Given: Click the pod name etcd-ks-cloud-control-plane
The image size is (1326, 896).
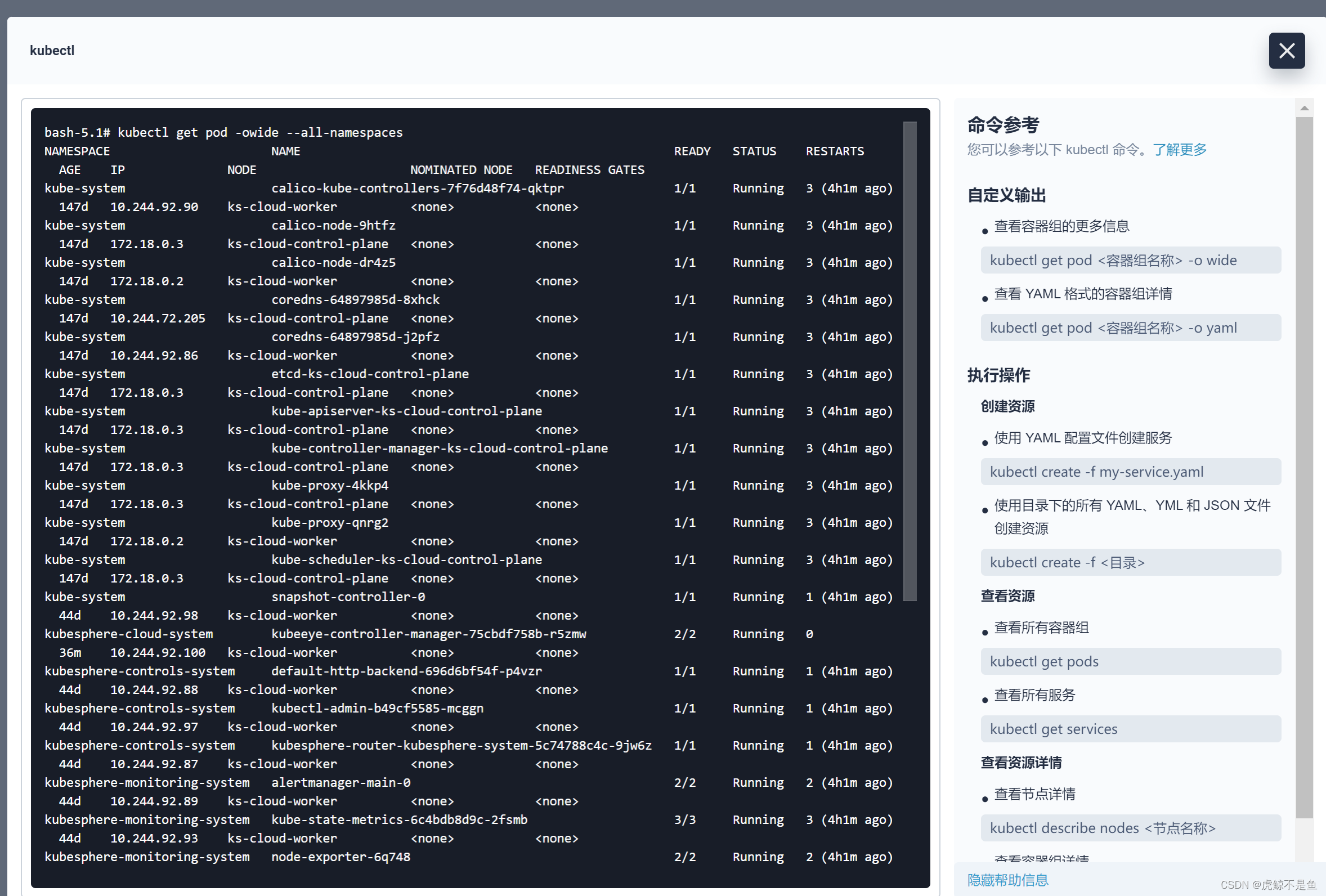Looking at the screenshot, I should (x=370, y=374).
